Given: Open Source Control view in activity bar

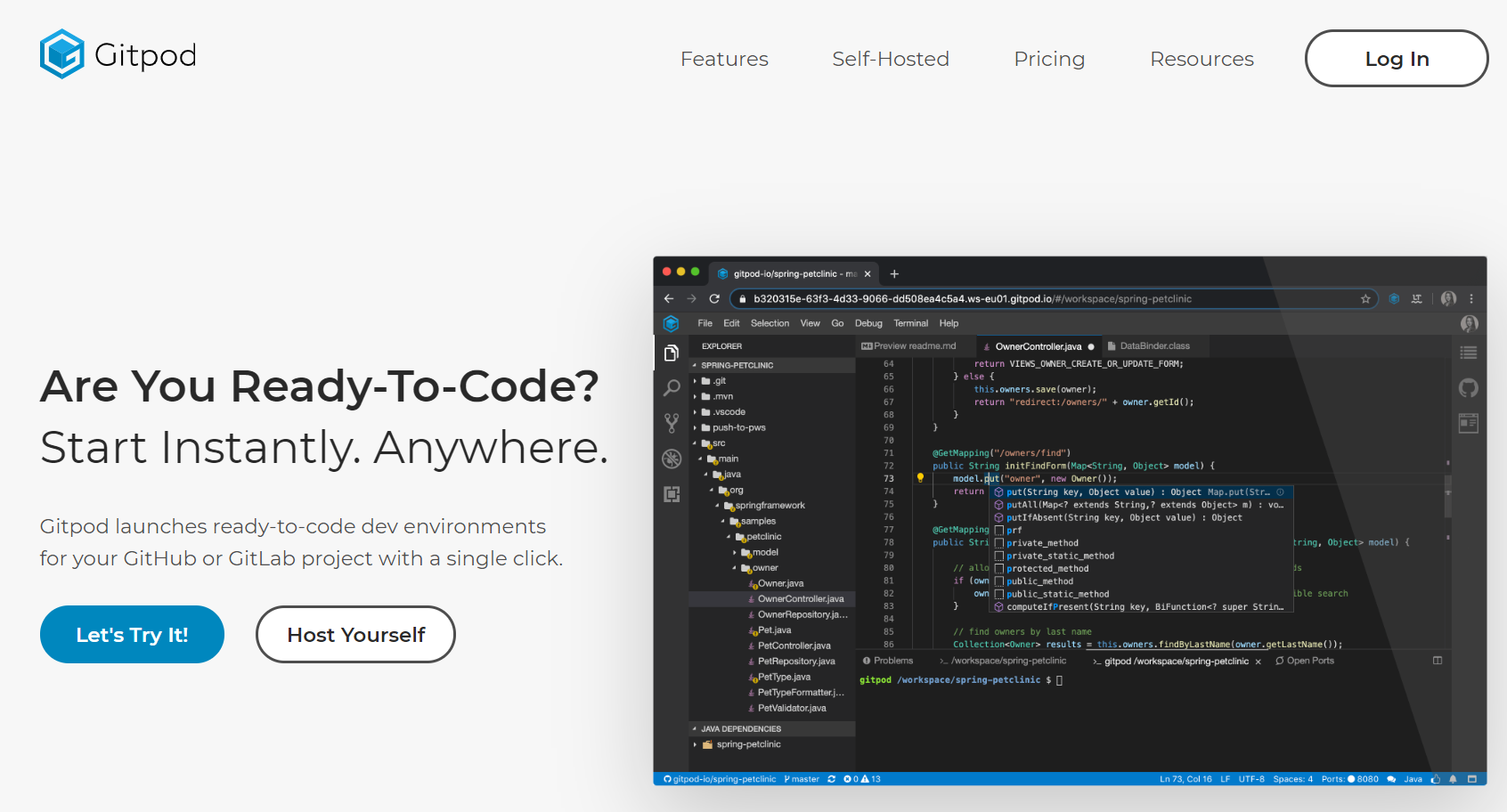Looking at the screenshot, I should (672, 424).
